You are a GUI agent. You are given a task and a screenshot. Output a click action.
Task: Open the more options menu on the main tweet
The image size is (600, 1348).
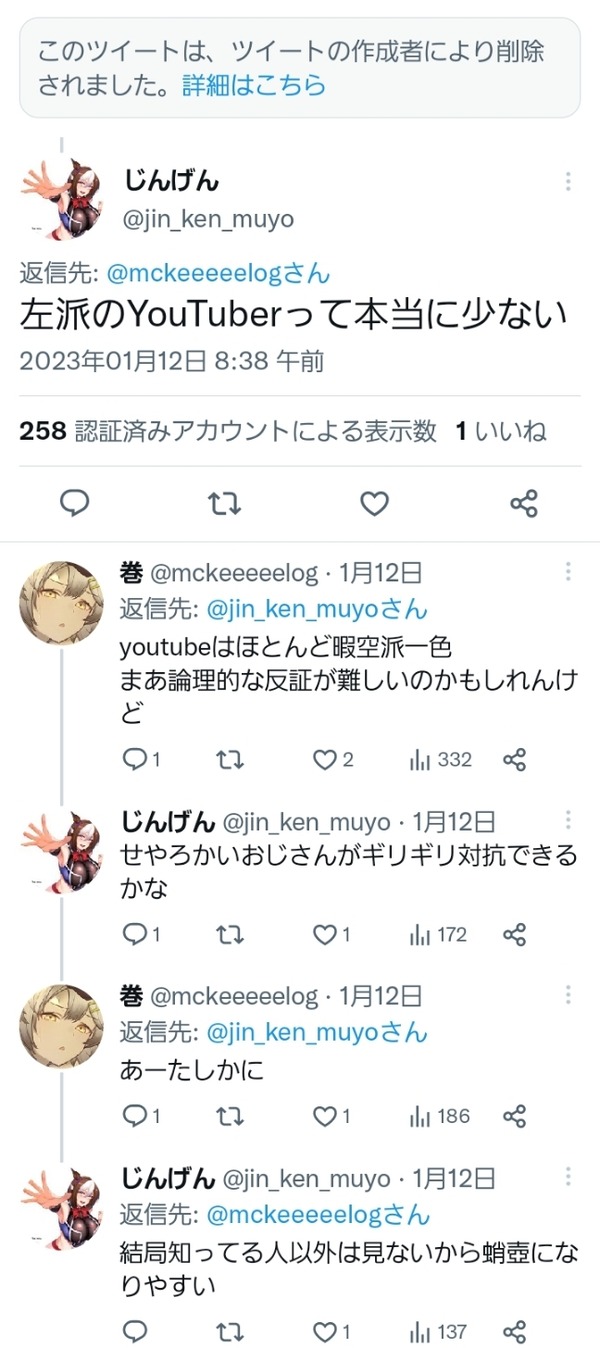(568, 182)
